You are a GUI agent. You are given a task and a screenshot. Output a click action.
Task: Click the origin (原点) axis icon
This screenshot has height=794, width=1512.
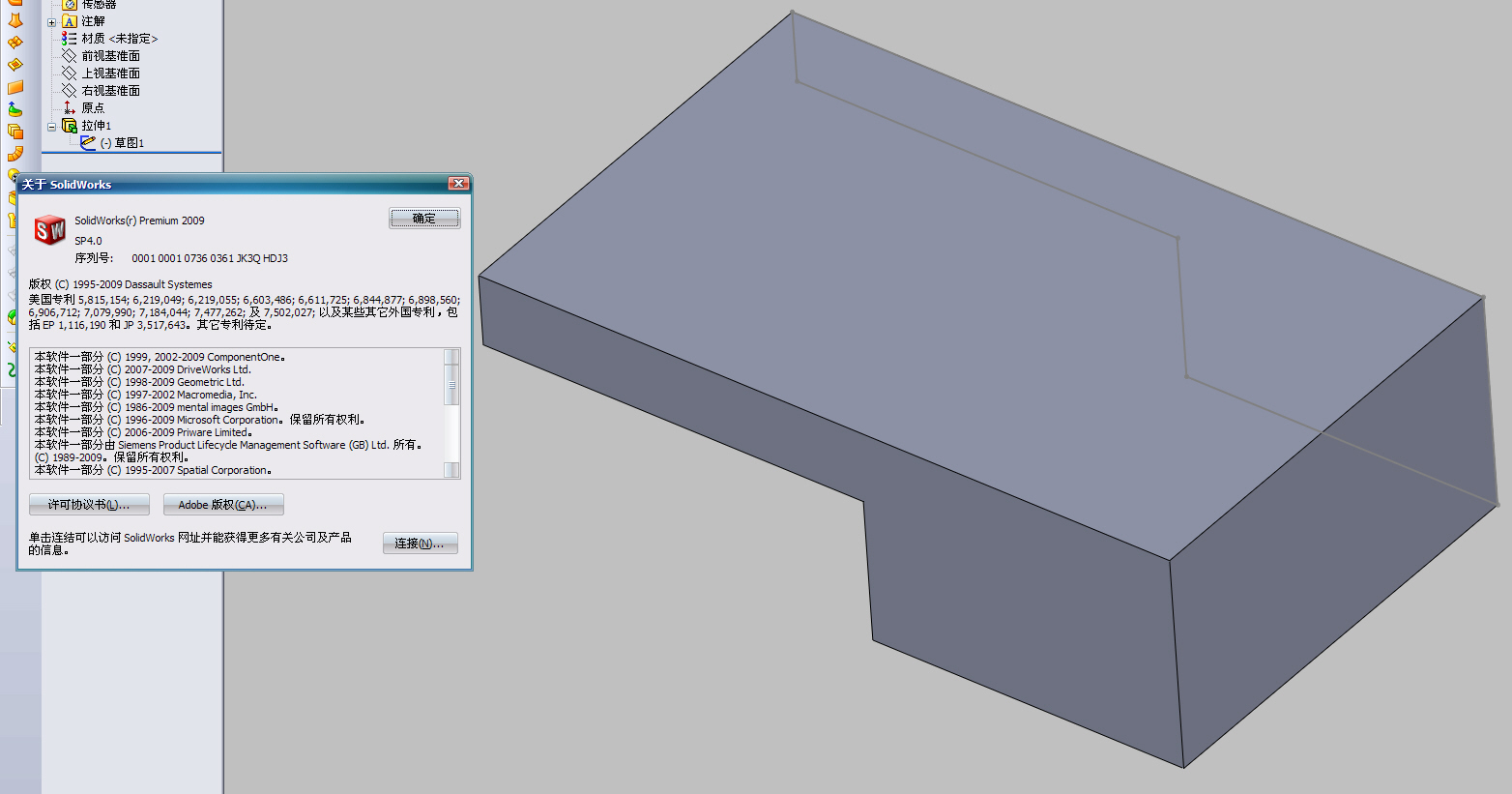pyautogui.click(x=70, y=108)
